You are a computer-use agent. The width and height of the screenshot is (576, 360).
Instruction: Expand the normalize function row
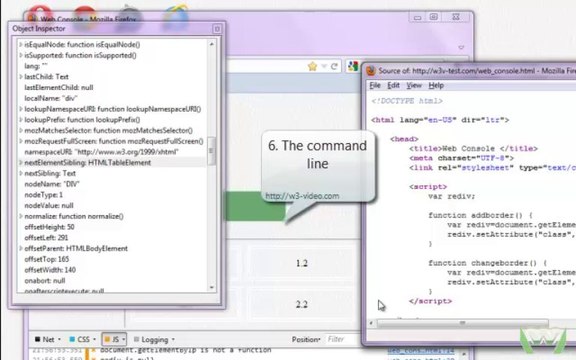click(x=21, y=216)
